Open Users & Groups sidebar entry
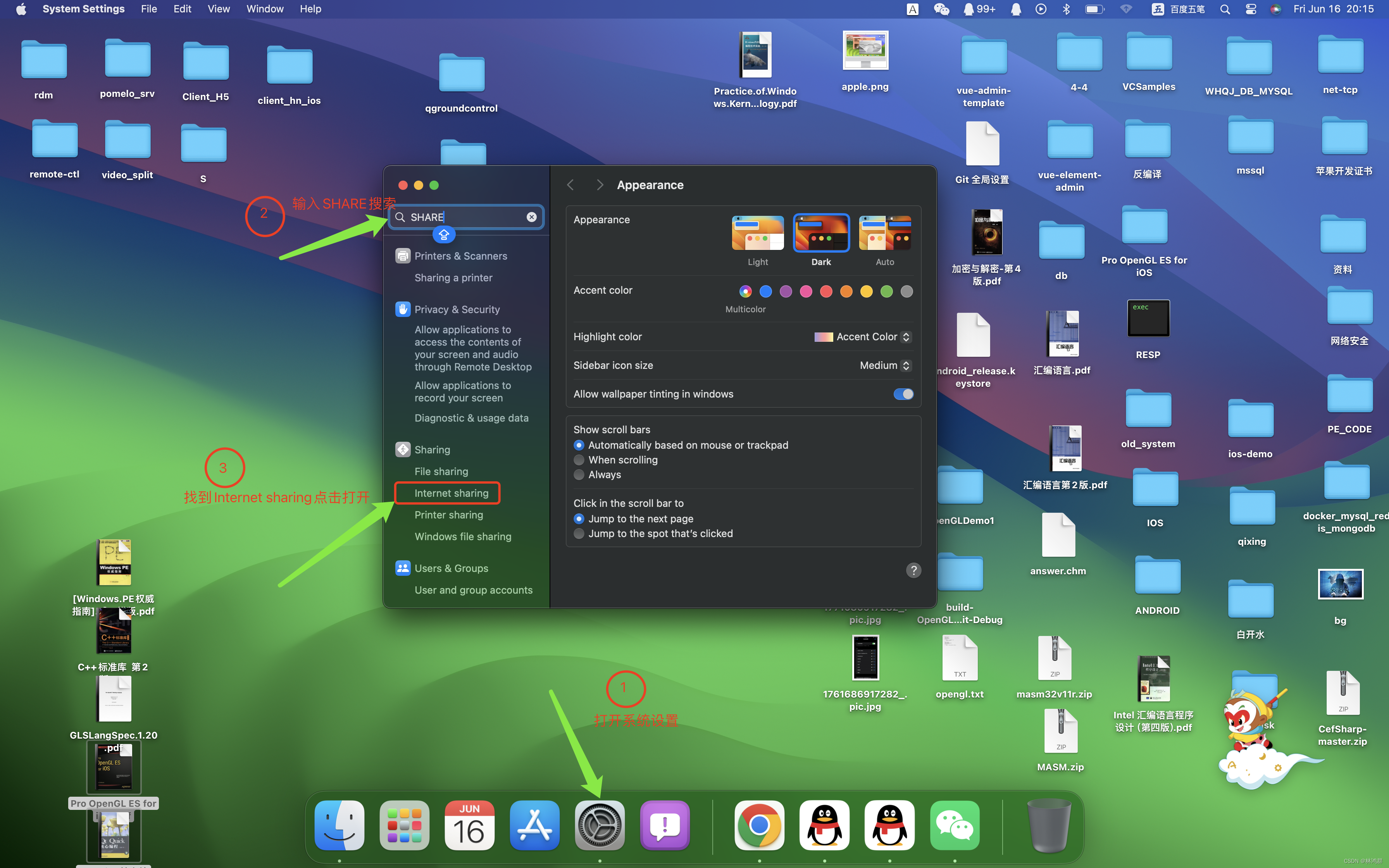The image size is (1389, 868). 451,568
